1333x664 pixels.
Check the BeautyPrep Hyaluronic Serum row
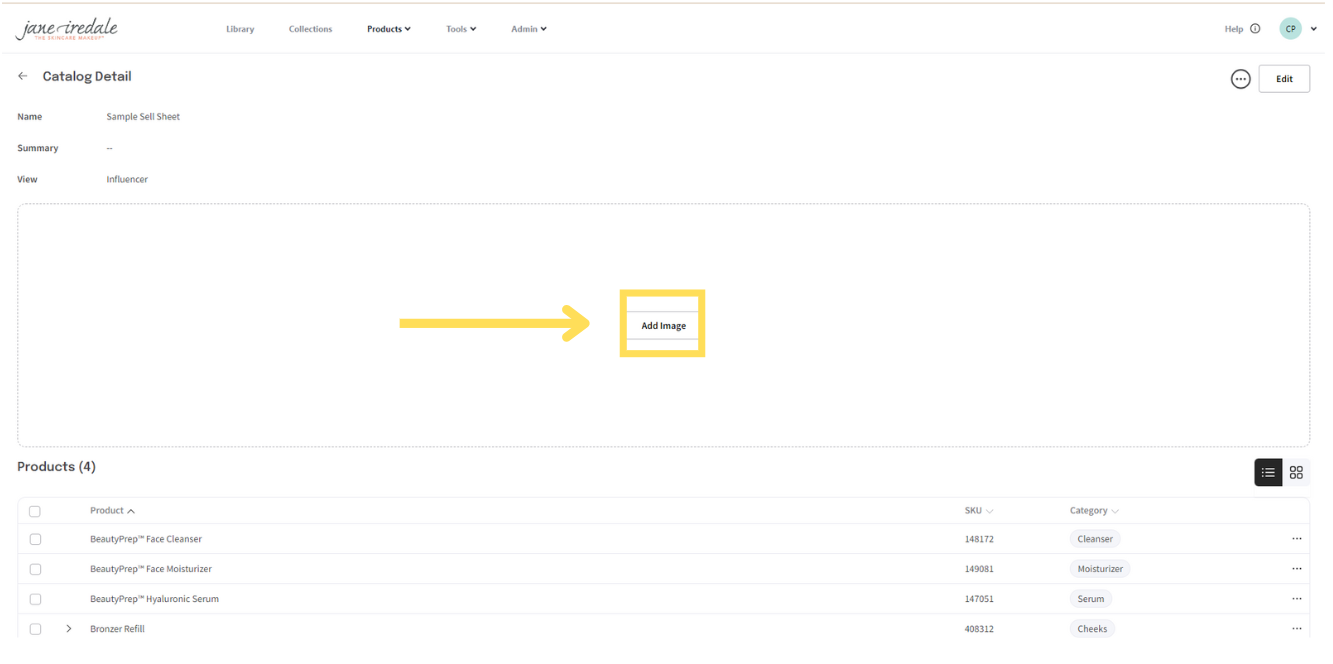35,599
